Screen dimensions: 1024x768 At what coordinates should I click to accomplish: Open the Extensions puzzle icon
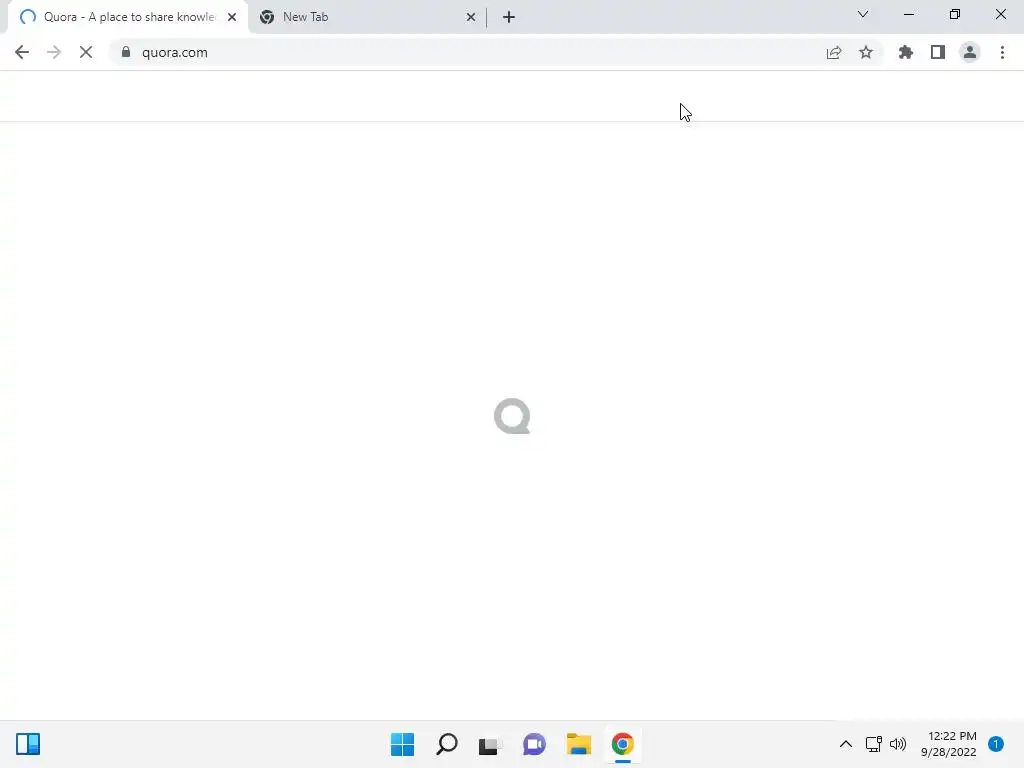click(x=906, y=52)
